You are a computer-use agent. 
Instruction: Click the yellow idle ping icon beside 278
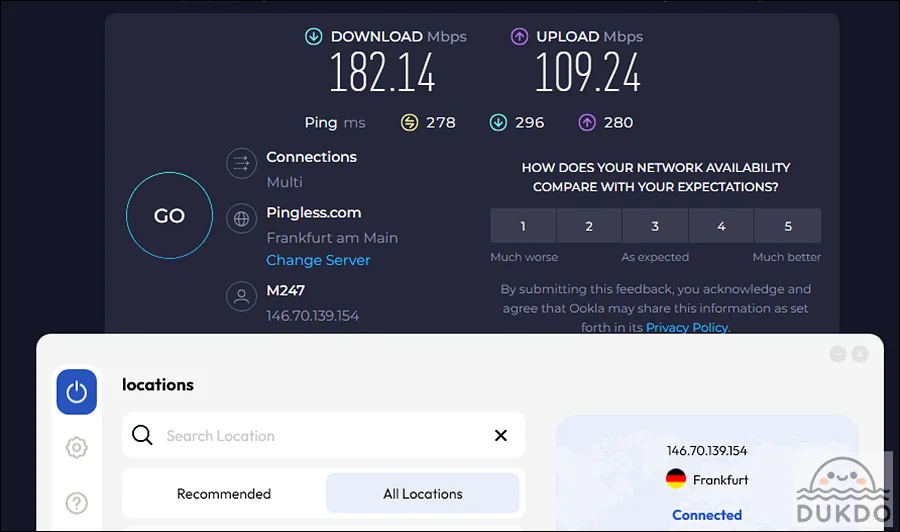[409, 122]
